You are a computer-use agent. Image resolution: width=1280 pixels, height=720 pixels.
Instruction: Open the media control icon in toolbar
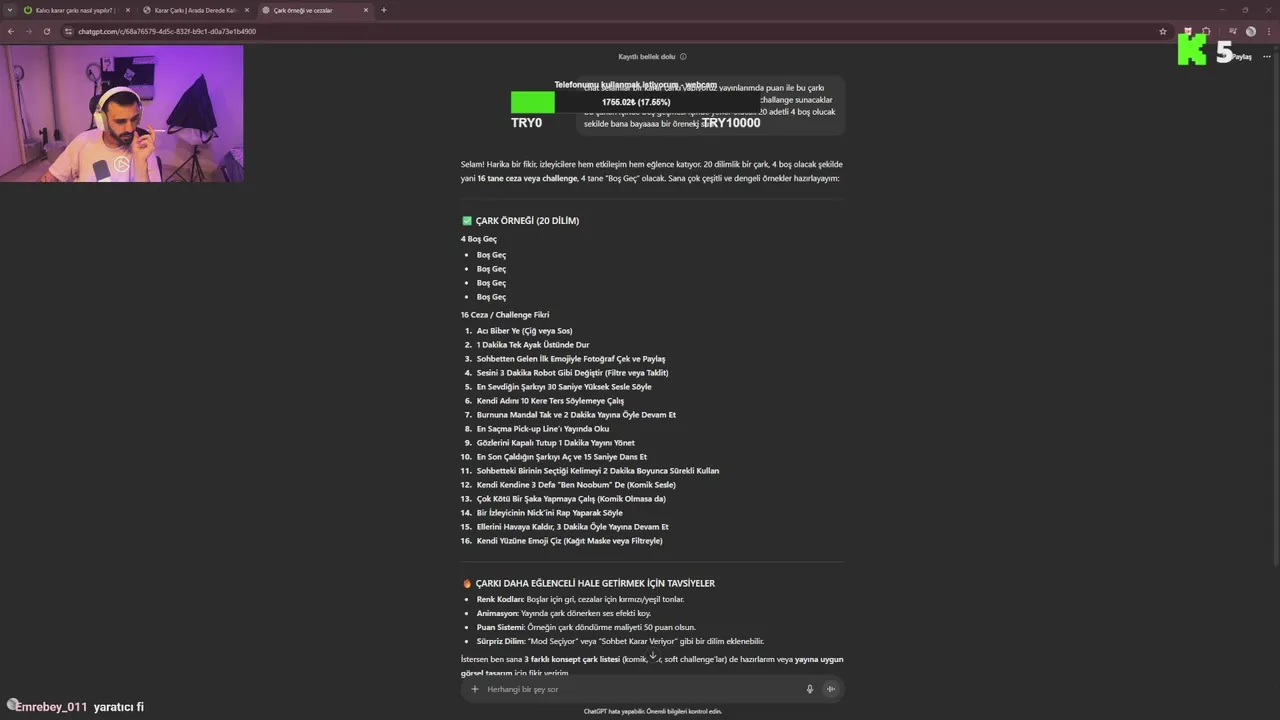coord(1233,31)
